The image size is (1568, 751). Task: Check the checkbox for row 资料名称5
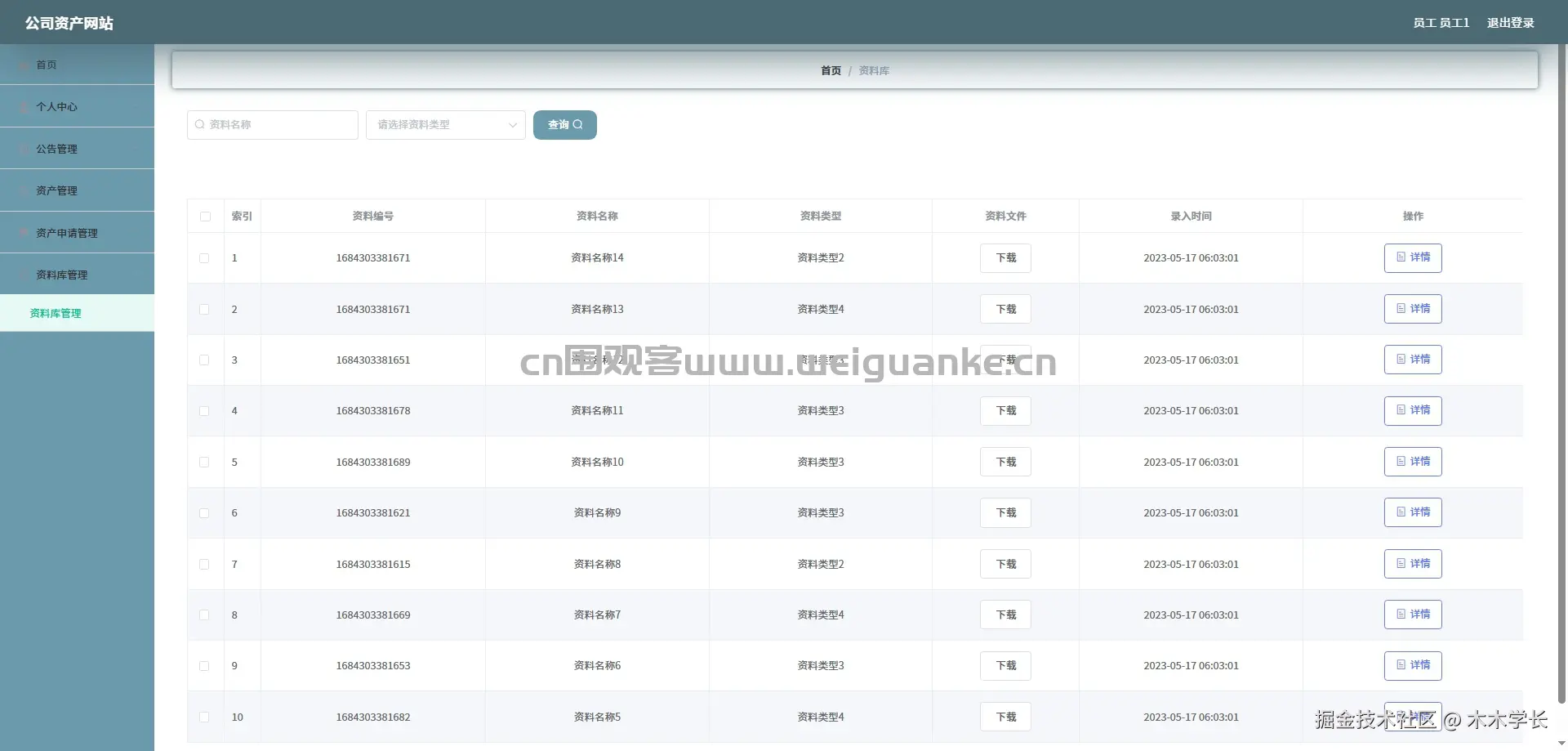[204, 717]
